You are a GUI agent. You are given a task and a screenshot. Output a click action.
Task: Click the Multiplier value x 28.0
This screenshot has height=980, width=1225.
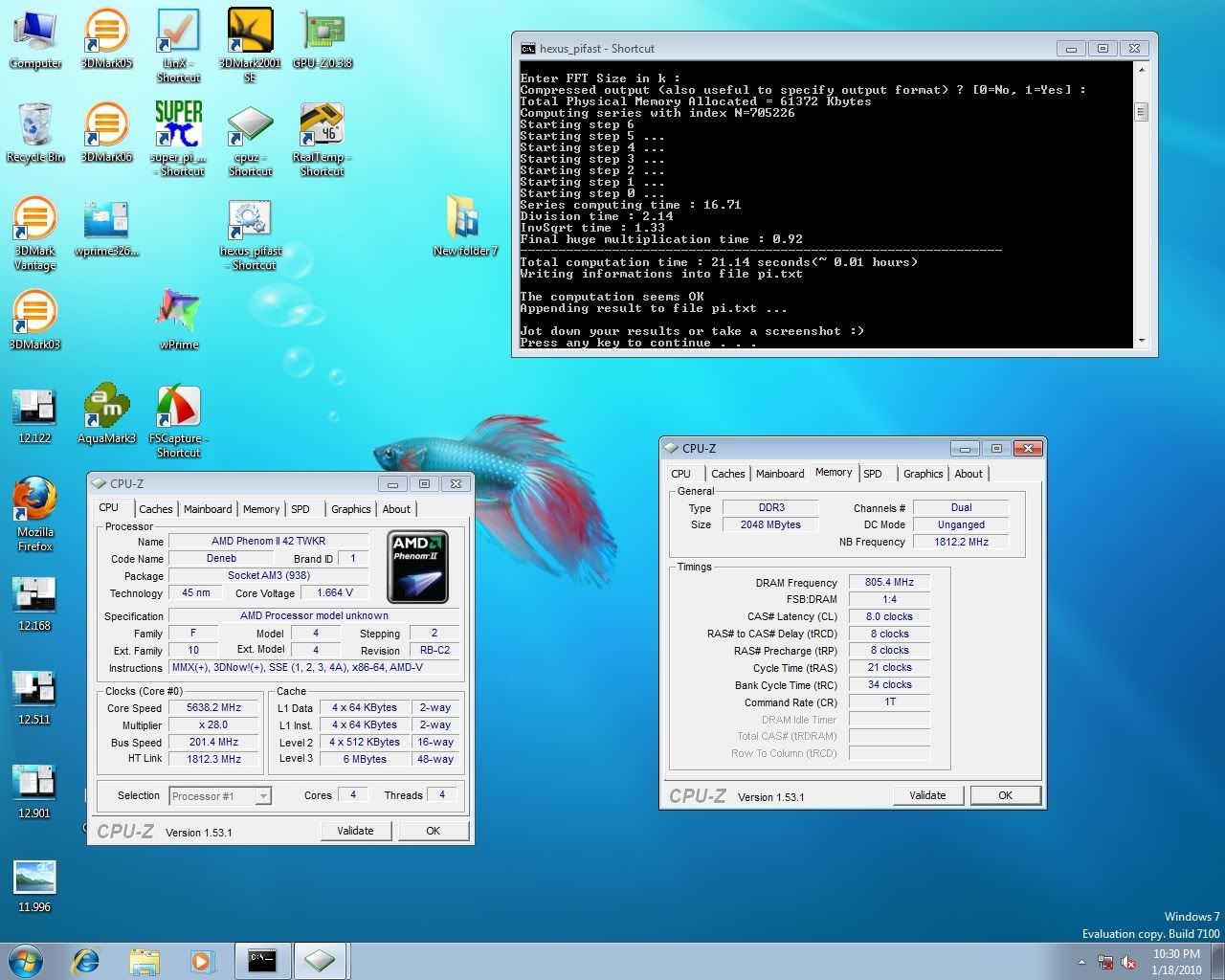pos(213,724)
